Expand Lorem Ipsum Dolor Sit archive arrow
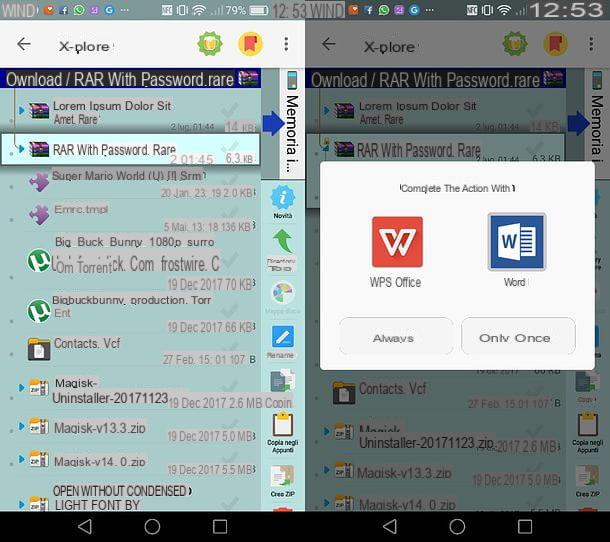610x542 pixels. [x=22, y=111]
